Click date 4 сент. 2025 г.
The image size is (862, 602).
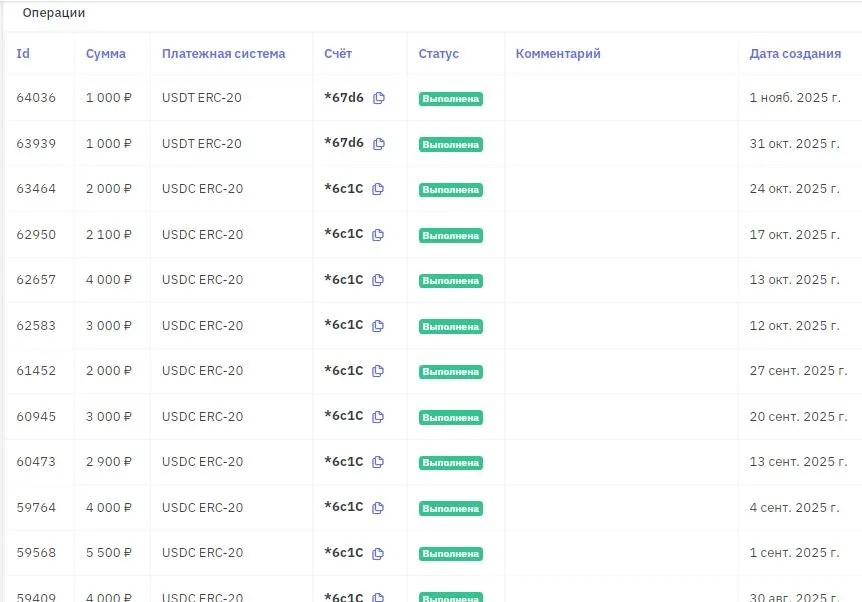pos(794,507)
